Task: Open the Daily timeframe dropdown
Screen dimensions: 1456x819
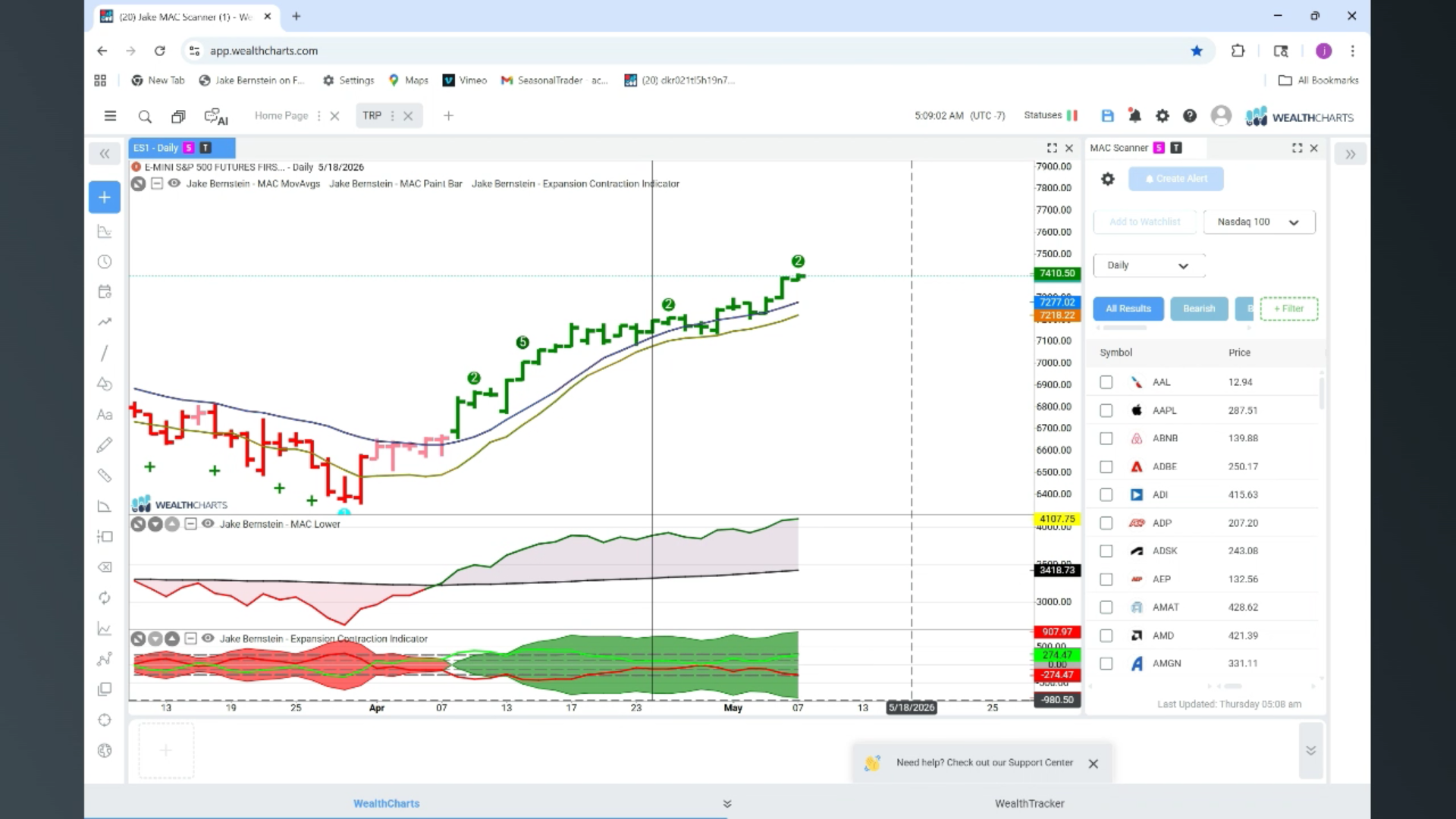Action: point(1149,265)
